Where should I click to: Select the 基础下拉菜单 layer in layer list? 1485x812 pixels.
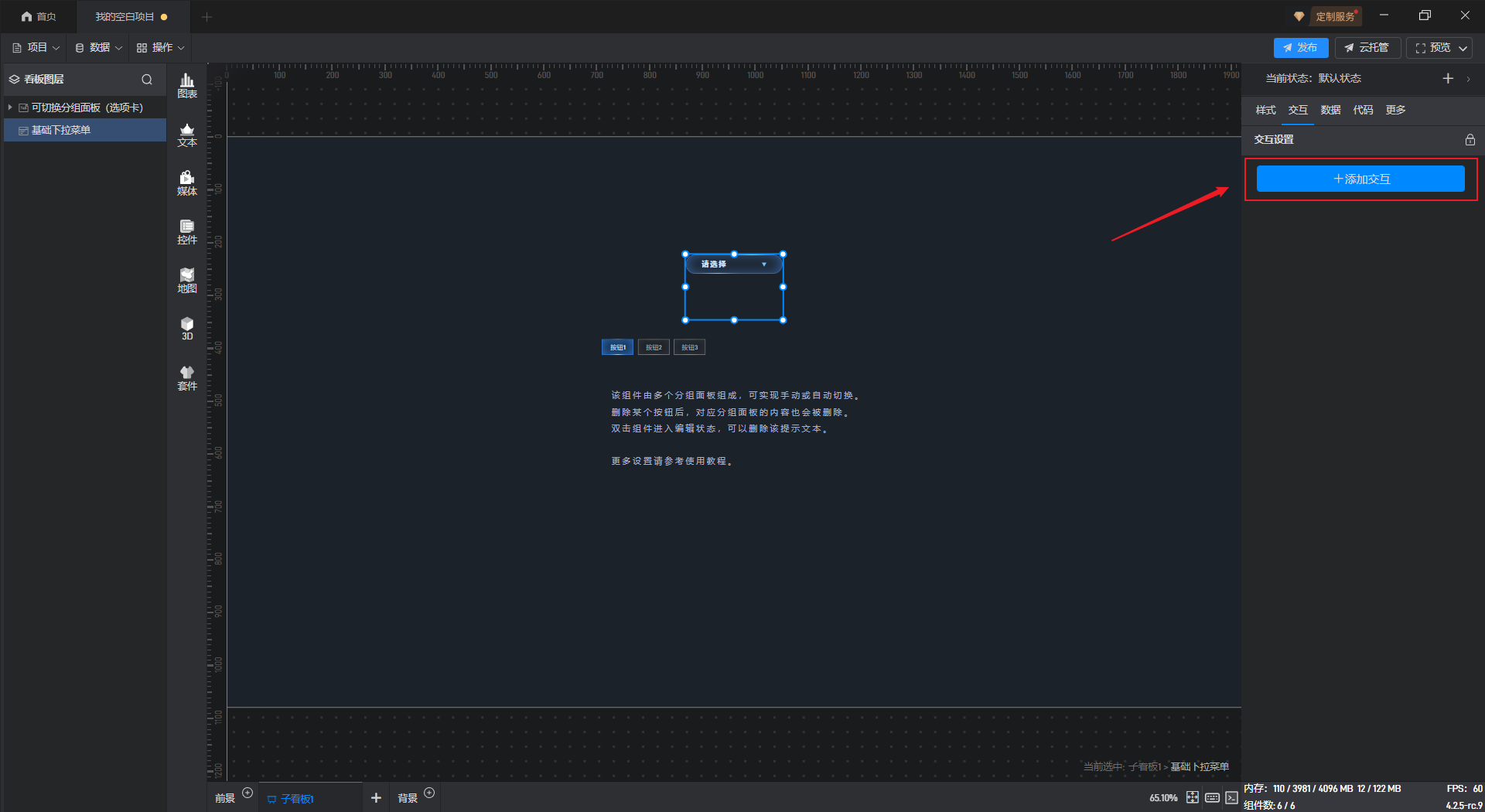tap(61, 130)
